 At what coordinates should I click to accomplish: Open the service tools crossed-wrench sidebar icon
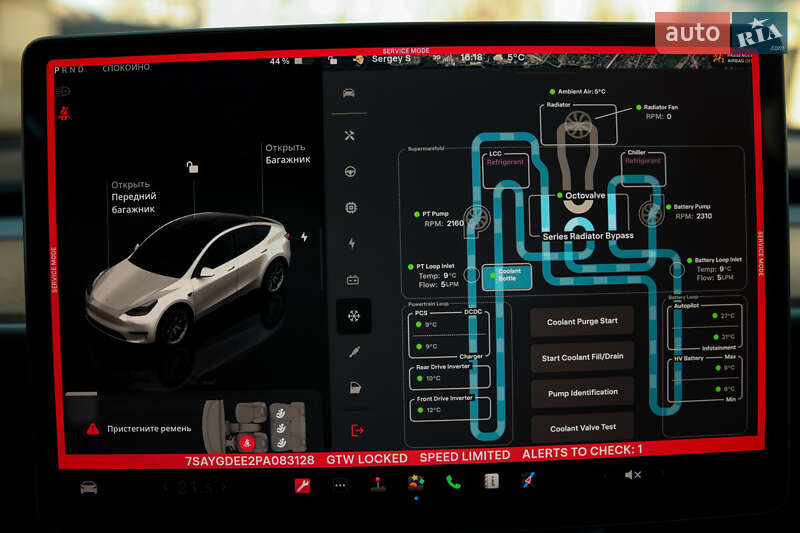(x=349, y=135)
